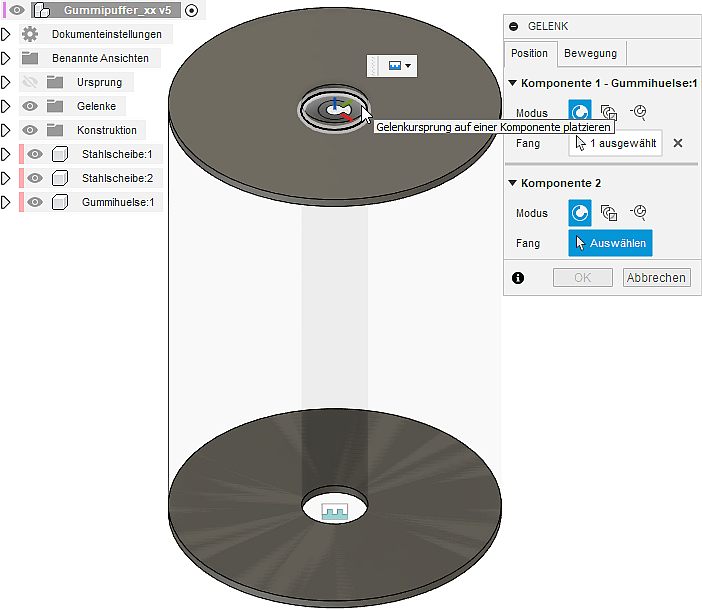Choose 'between two faces' mode for Komponente 1
This screenshot has width=702, height=610.
click(609, 113)
